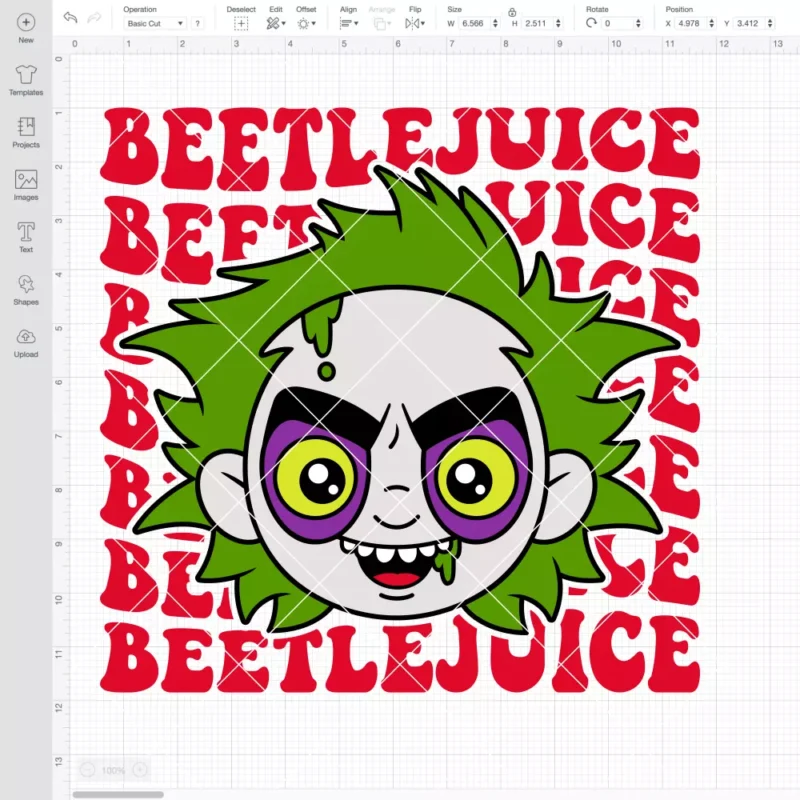Adjust the Rotate stepper arrows
The image size is (800, 800).
(638, 23)
